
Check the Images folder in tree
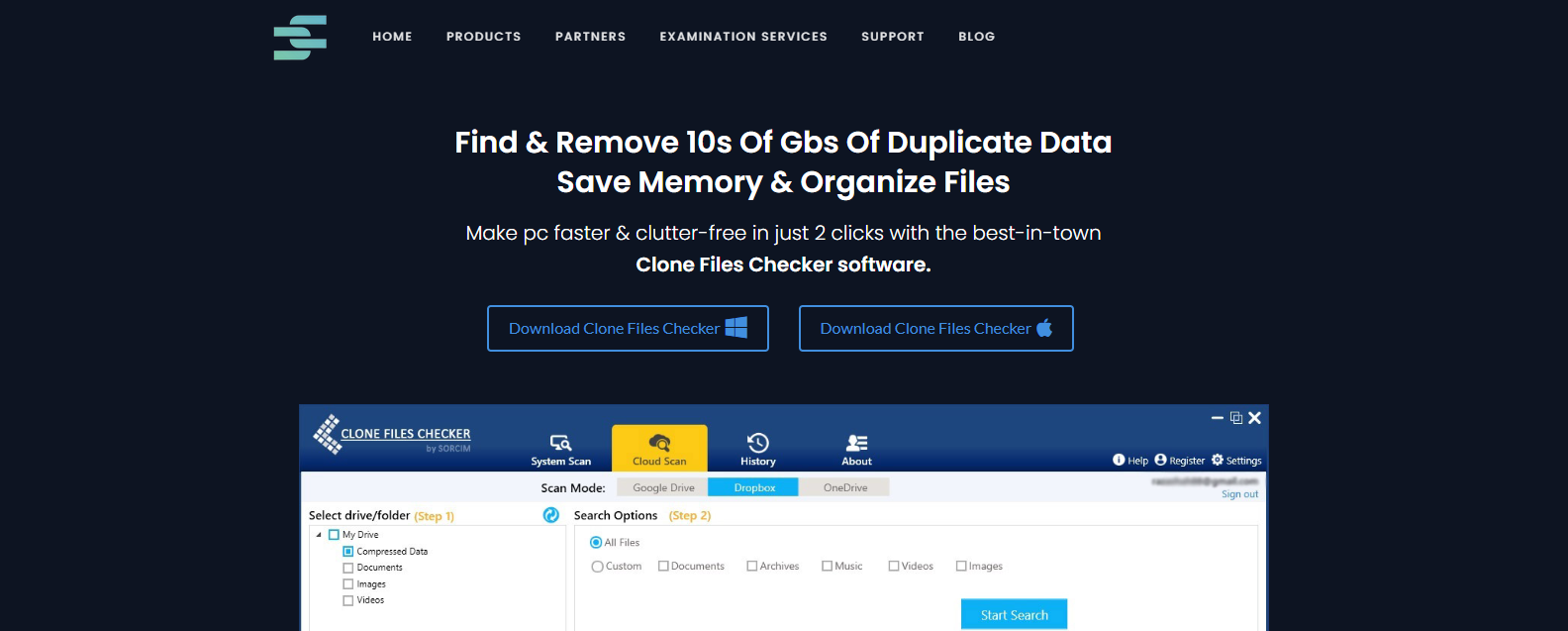click(x=347, y=584)
